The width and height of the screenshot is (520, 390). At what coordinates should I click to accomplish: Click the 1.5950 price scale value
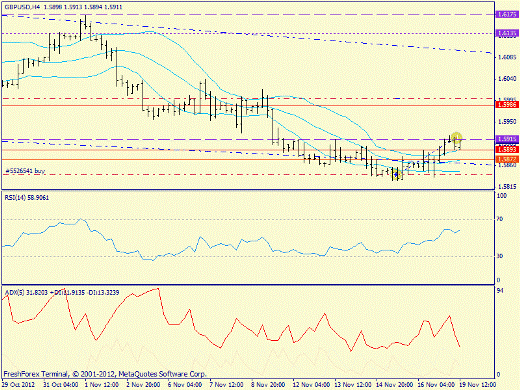click(507, 122)
